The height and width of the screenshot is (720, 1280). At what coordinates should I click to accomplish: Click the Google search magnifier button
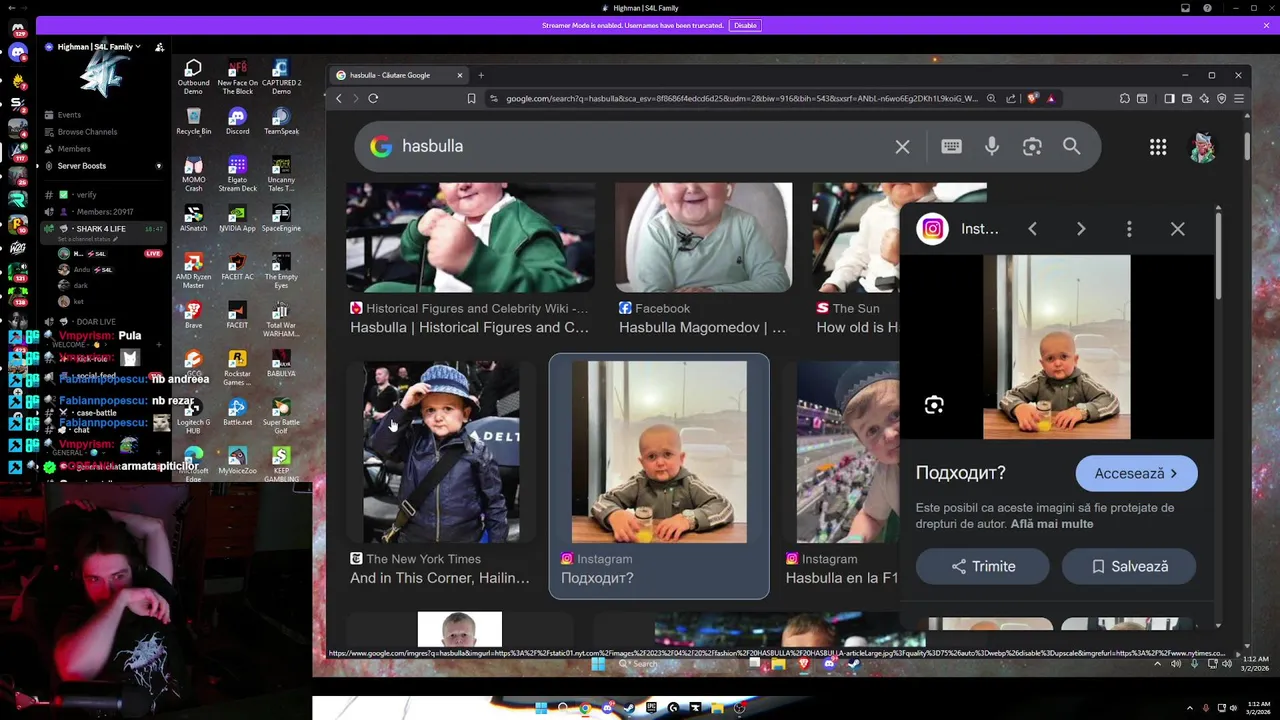(1071, 147)
